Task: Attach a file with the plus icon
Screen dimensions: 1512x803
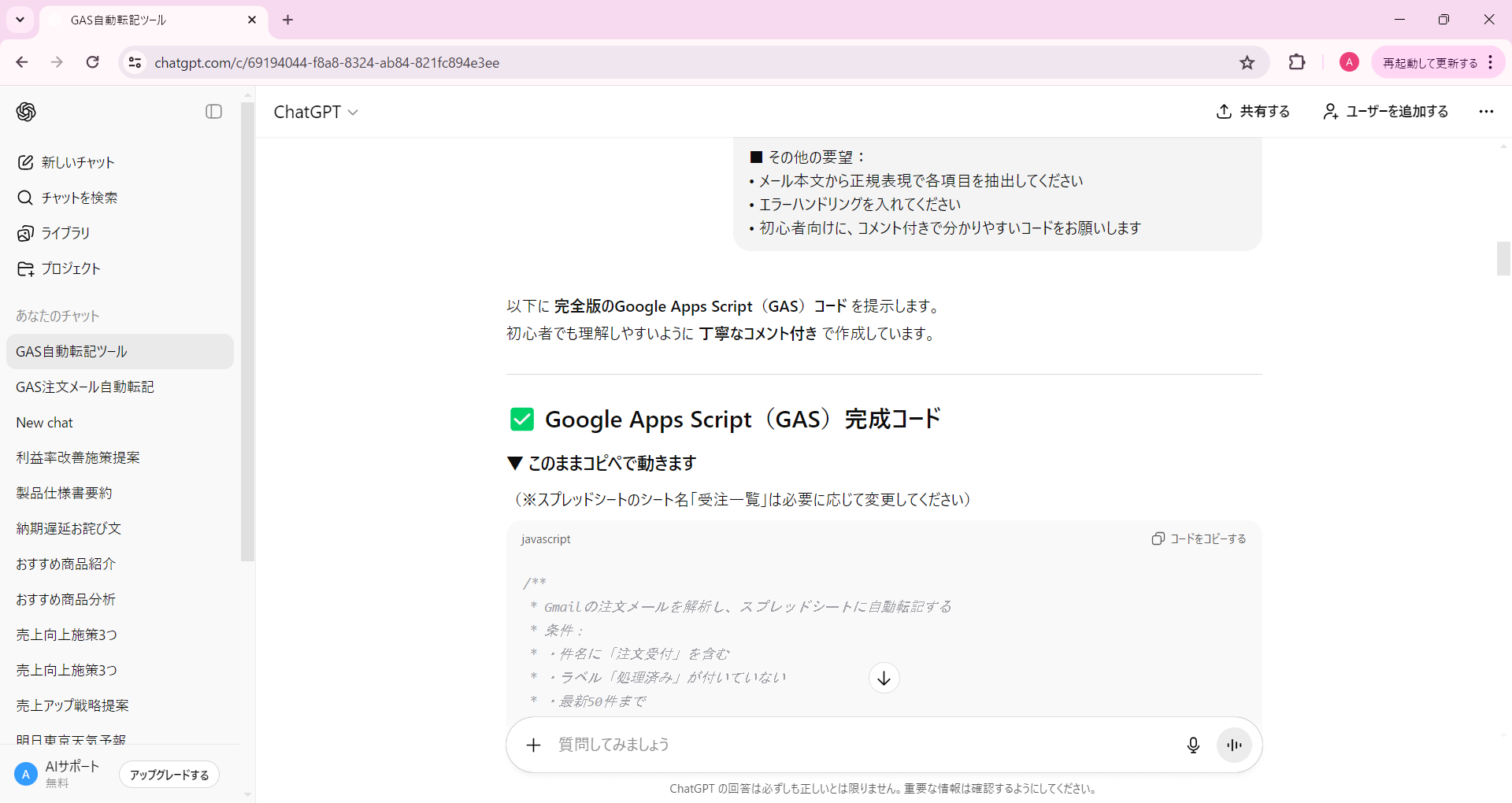Action: [534, 744]
